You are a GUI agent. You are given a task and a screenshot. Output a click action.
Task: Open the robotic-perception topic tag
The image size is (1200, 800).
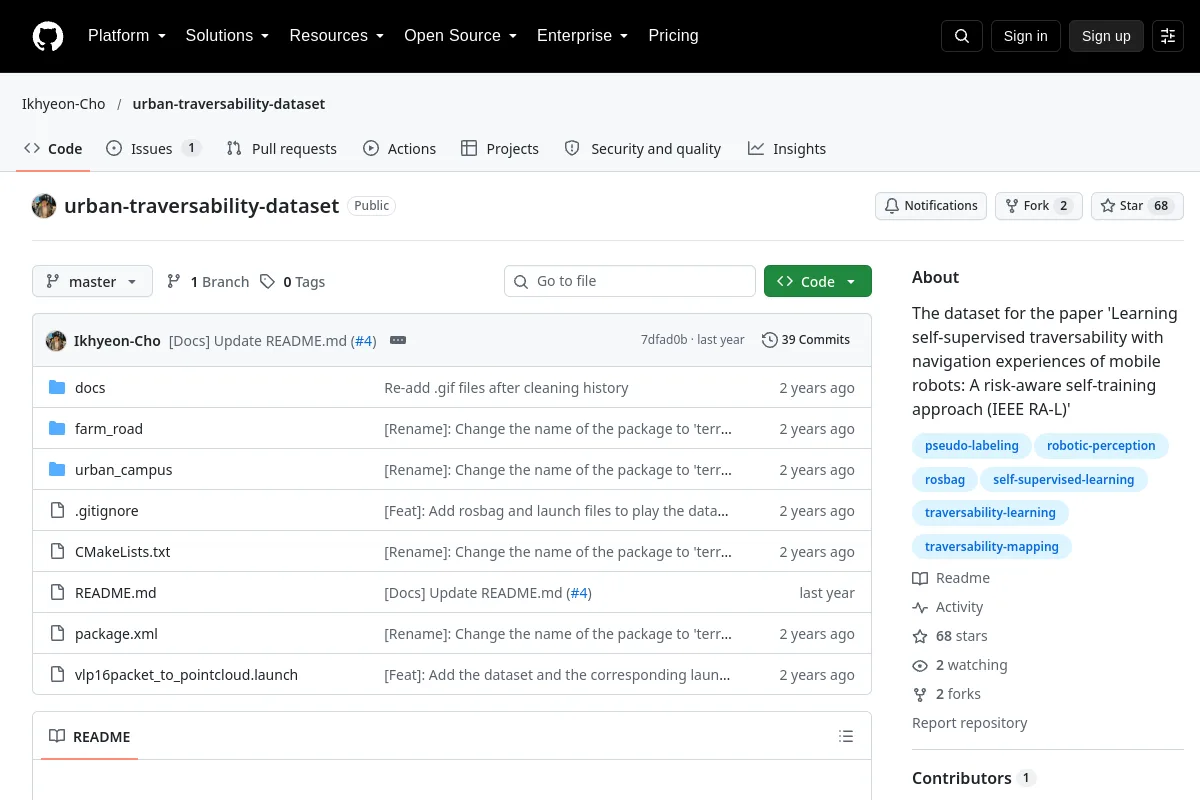(x=1101, y=446)
